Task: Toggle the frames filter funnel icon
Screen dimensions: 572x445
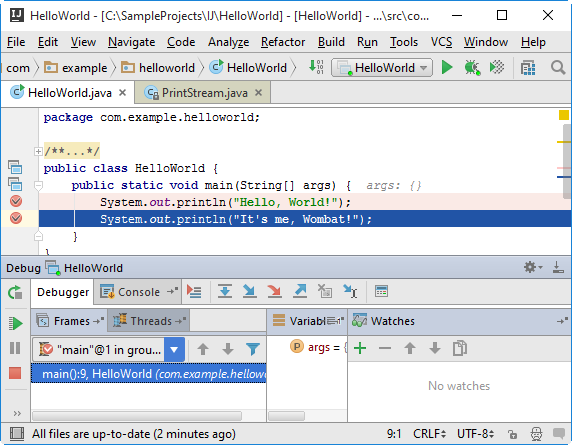Action: pyautogui.click(x=253, y=349)
